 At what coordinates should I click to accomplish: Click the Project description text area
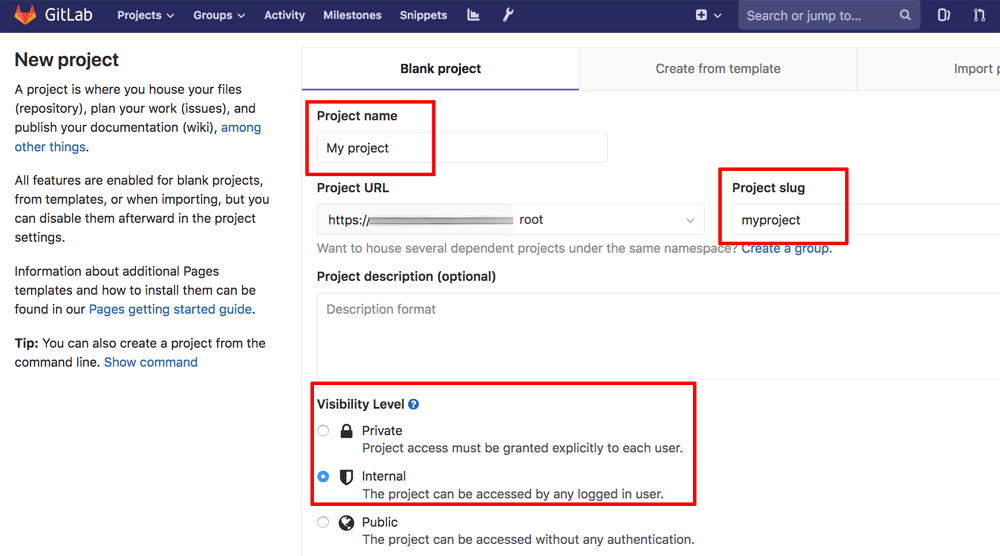[x=650, y=335]
